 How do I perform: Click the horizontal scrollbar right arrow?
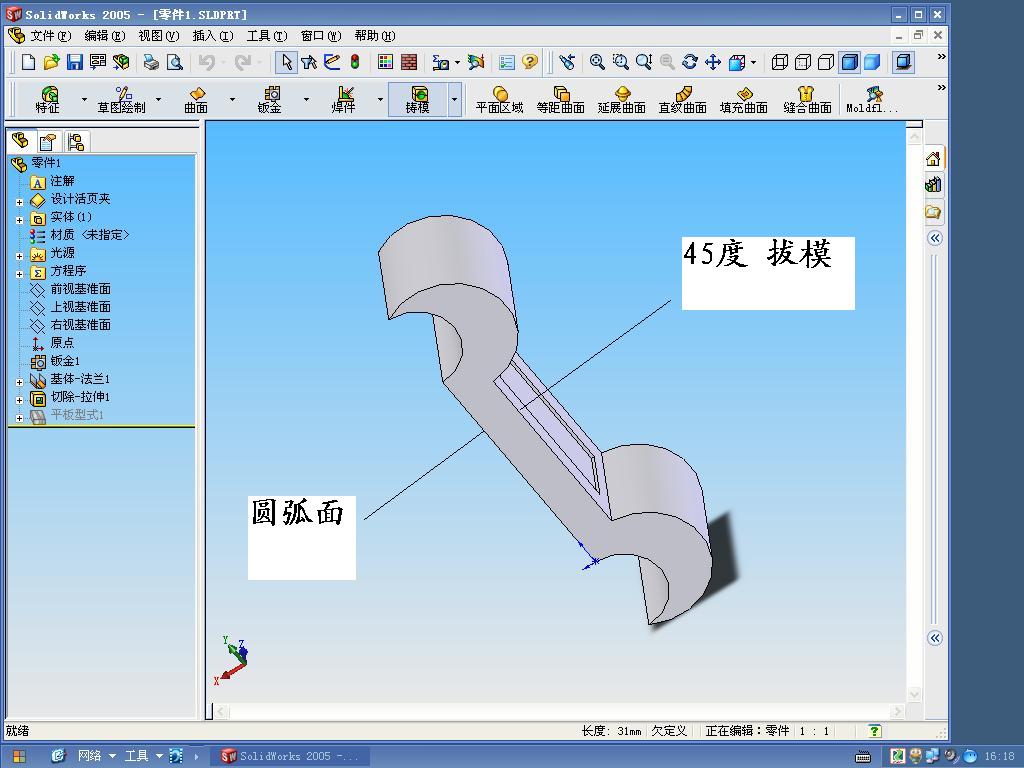click(x=897, y=711)
